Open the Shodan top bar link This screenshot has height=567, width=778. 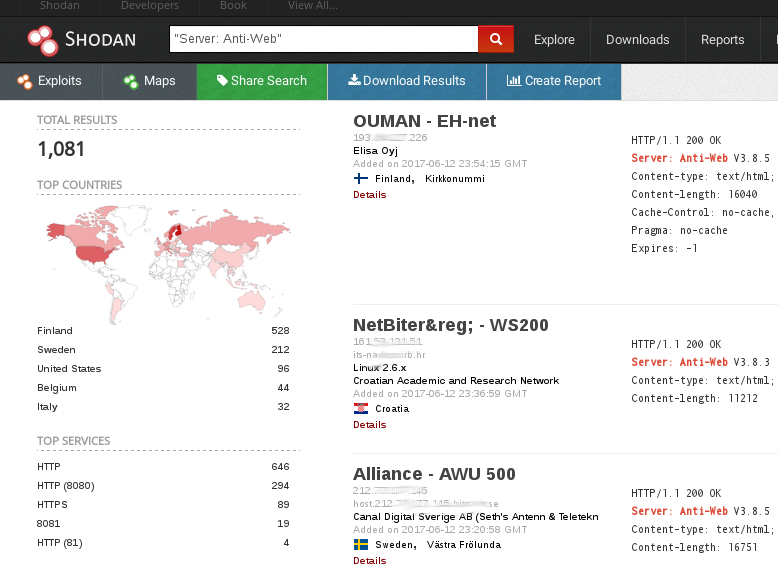pos(60,5)
